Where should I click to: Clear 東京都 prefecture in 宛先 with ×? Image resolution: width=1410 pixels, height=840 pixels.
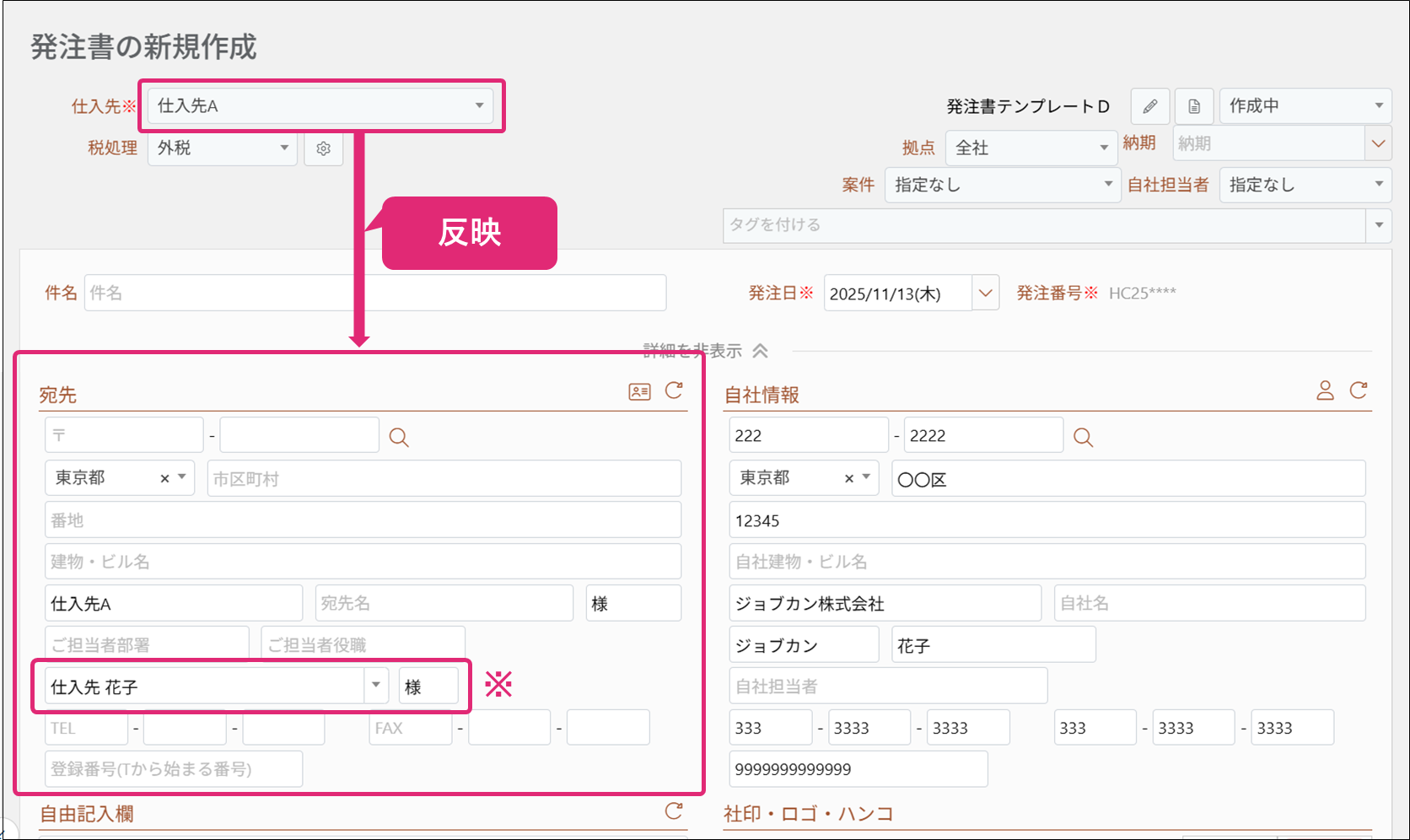pyautogui.click(x=164, y=478)
